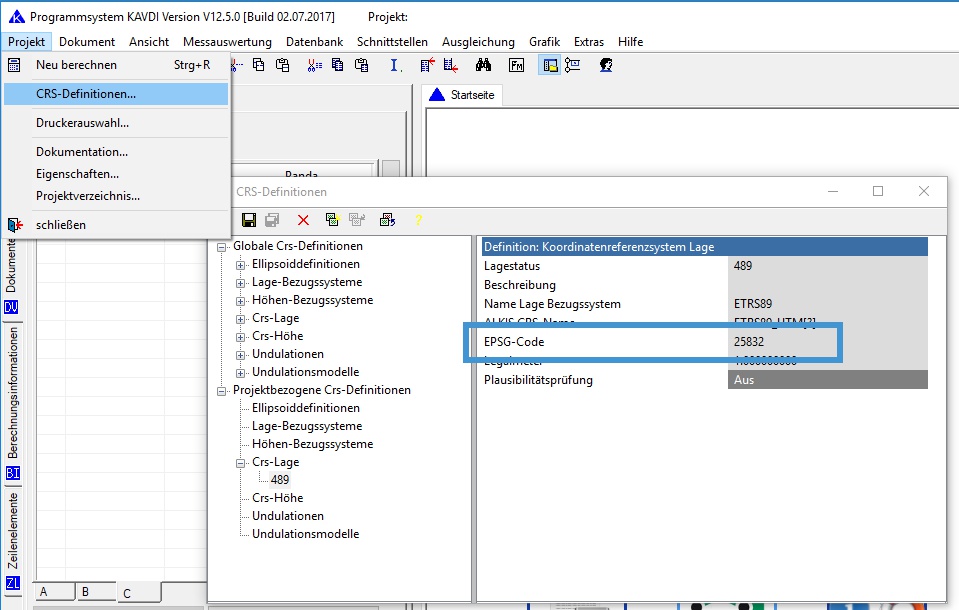
Task: Expand global Undulationsmodelle with its plus box
Action: coord(240,373)
